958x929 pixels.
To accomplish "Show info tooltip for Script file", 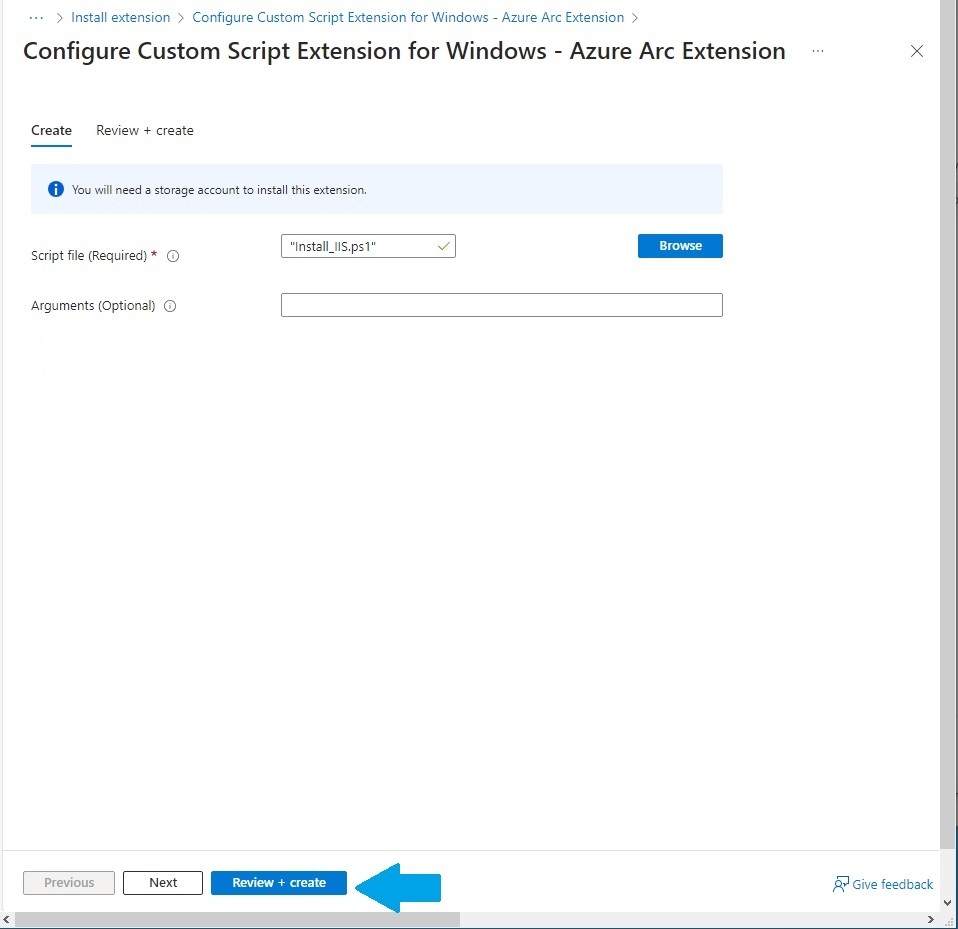I will pyautogui.click(x=173, y=256).
